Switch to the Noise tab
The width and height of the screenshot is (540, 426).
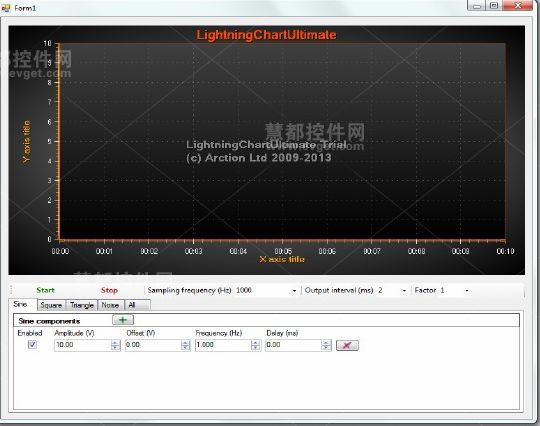point(110,305)
